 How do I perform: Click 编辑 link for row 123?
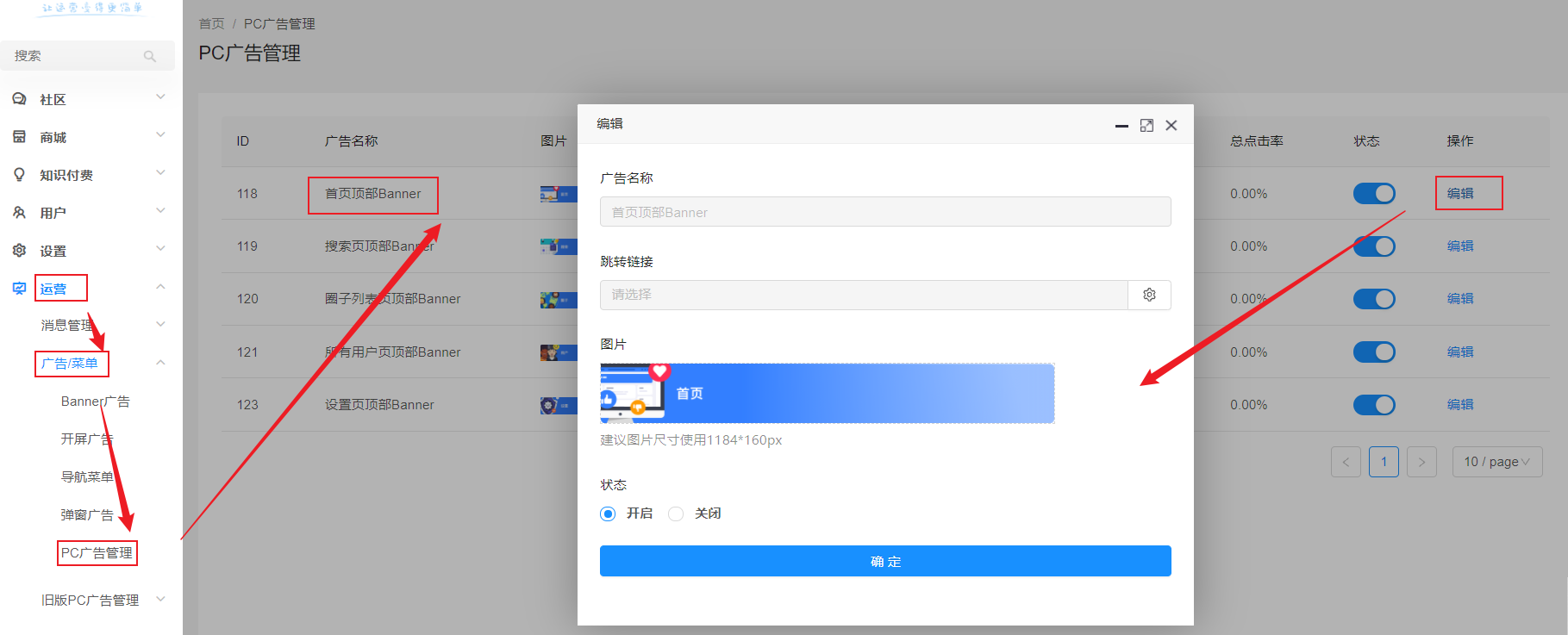pos(1460,405)
